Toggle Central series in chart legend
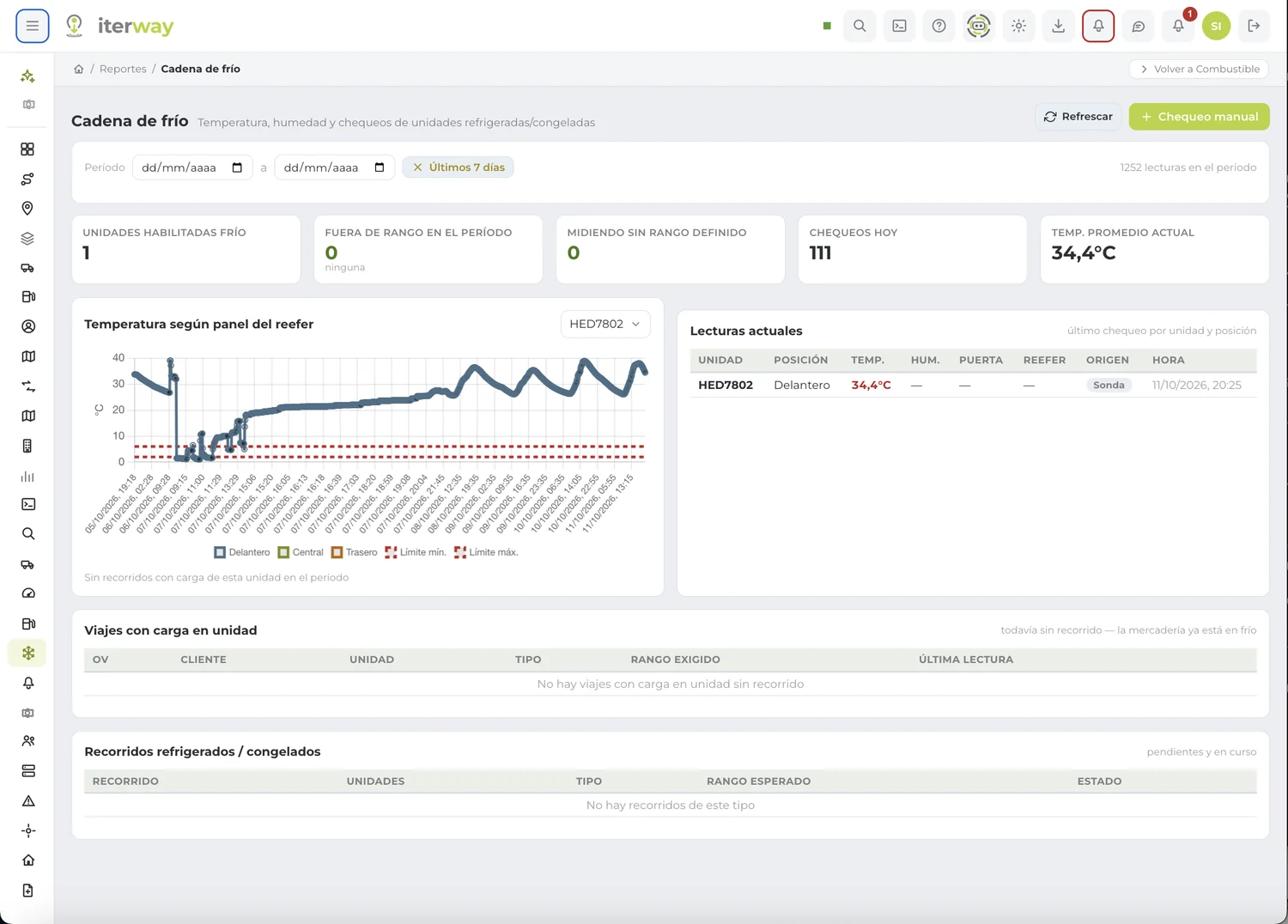 point(301,552)
